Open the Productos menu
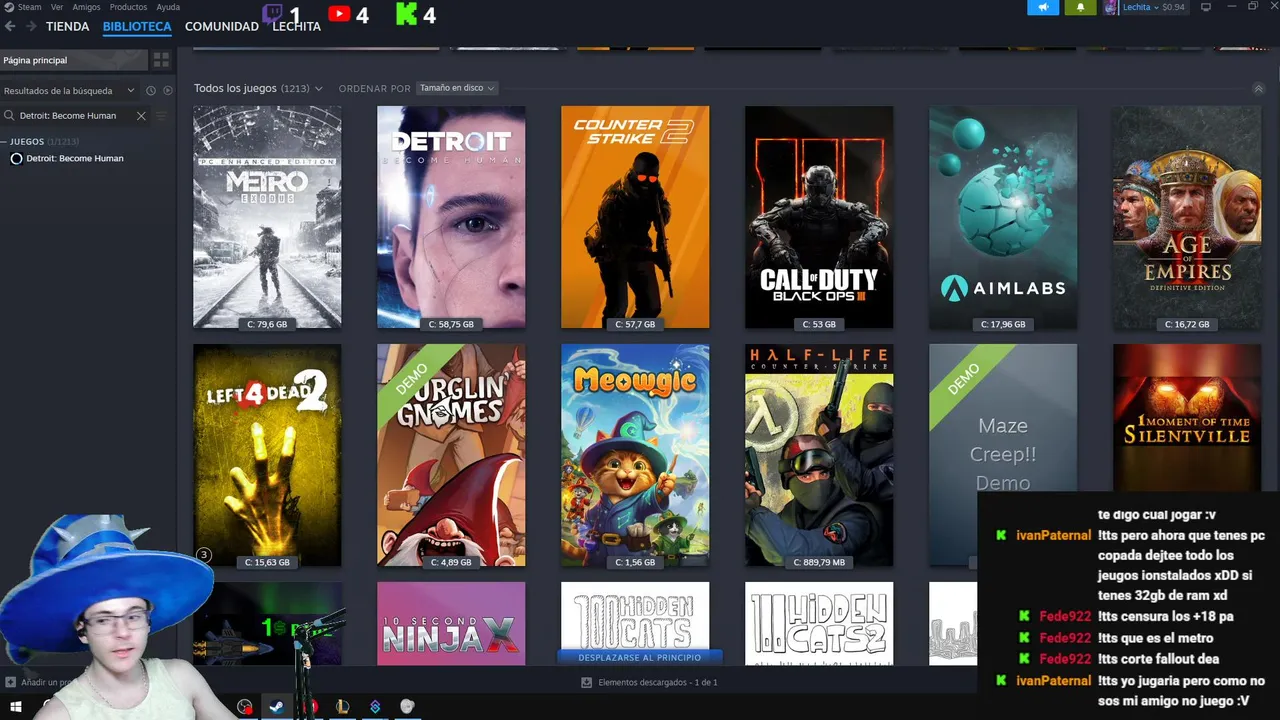The height and width of the screenshot is (720, 1280). (128, 7)
